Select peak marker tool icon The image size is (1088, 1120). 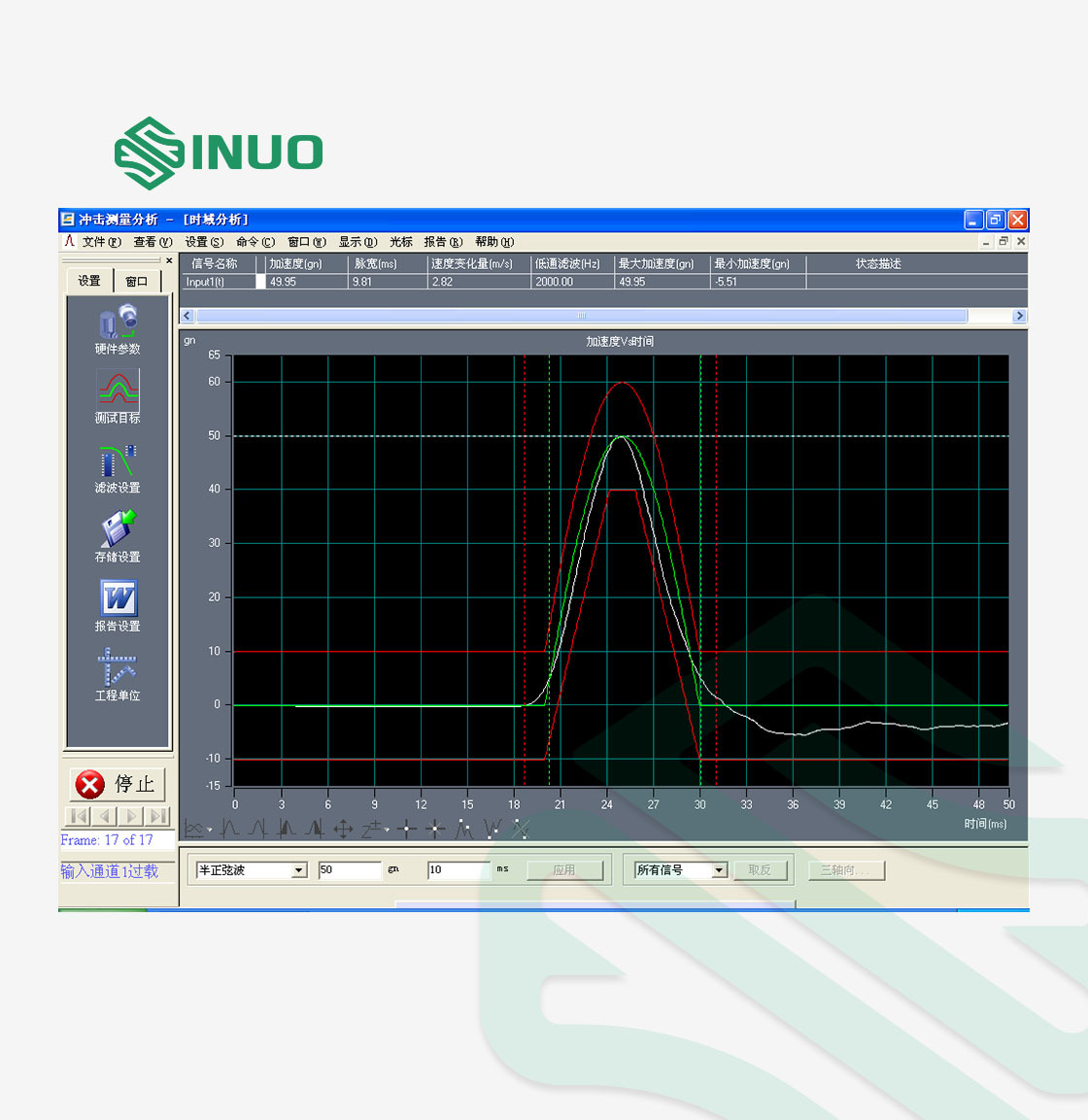[x=463, y=829]
